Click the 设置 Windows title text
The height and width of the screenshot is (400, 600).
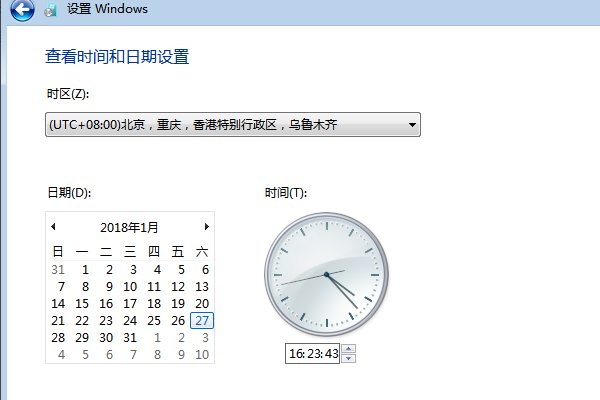pos(108,9)
